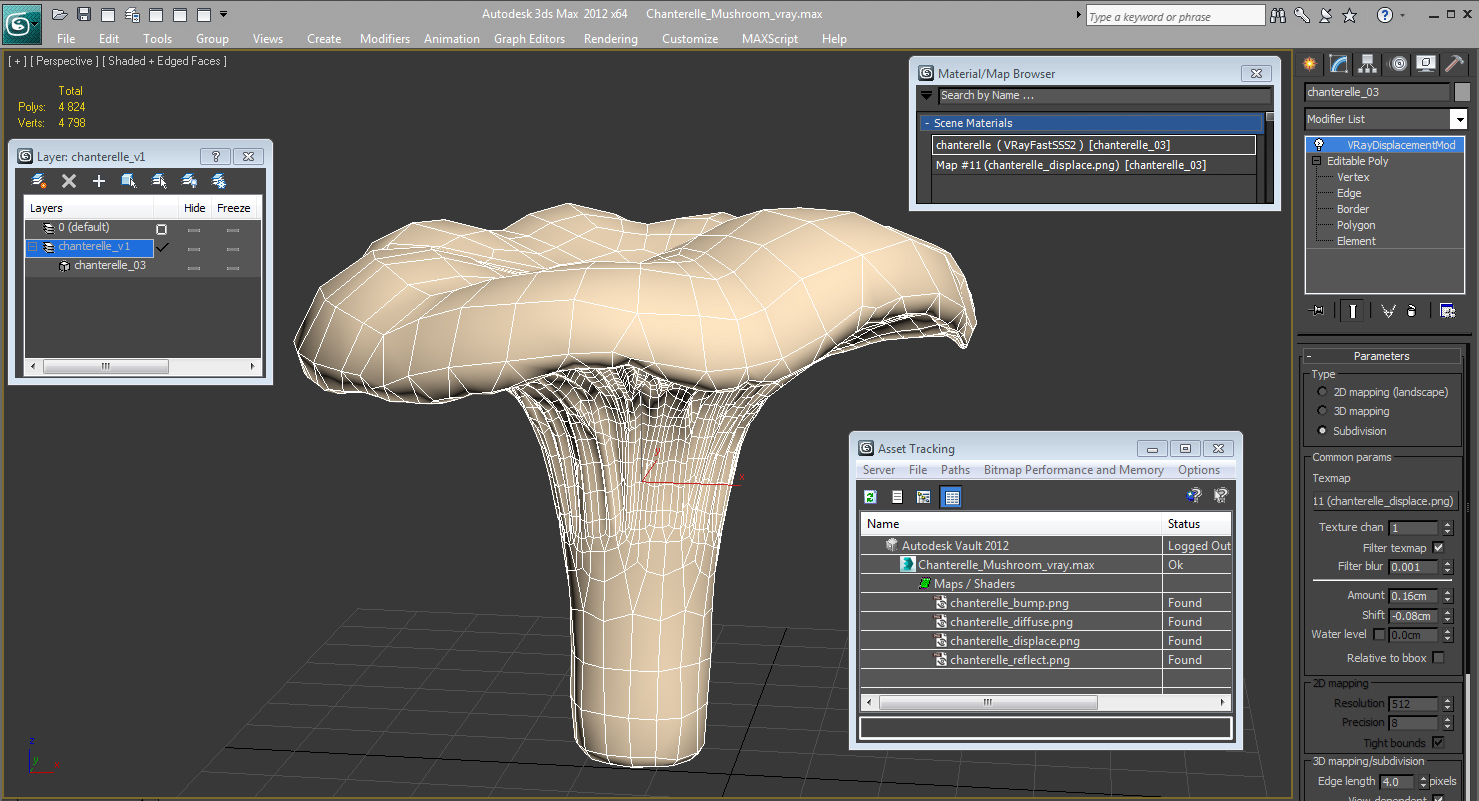Open the Paths menu in Asset Tracking
Viewport: 1479px width, 801px height.
(x=955, y=470)
